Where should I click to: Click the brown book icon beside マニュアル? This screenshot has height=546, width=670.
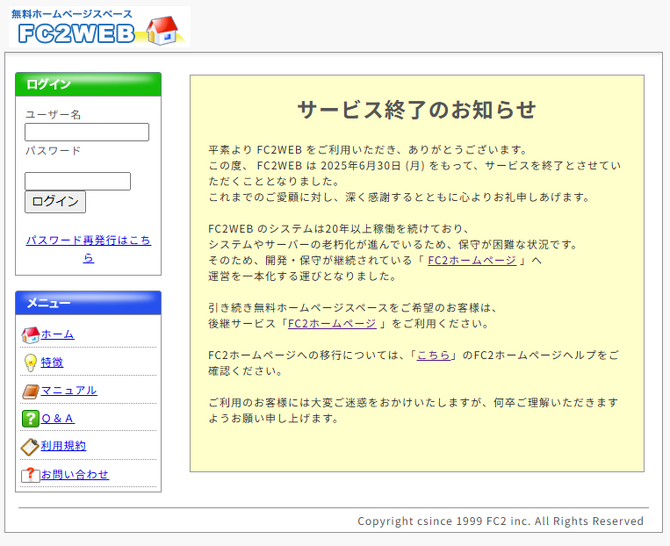pos(30,391)
